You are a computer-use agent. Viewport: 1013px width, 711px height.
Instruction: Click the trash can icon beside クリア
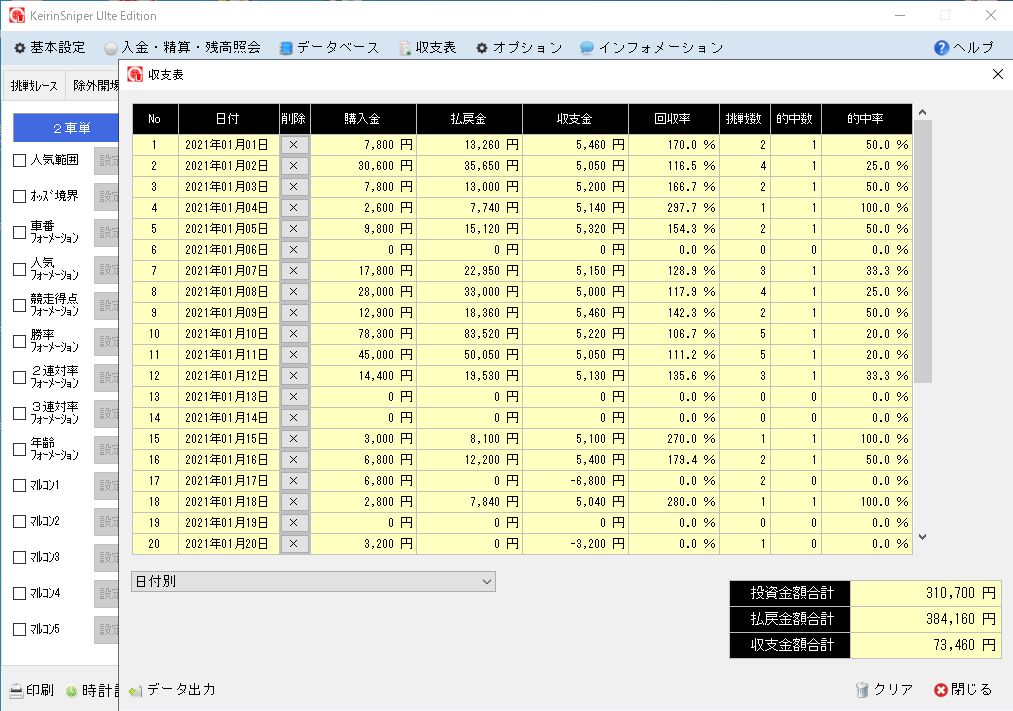[862, 690]
